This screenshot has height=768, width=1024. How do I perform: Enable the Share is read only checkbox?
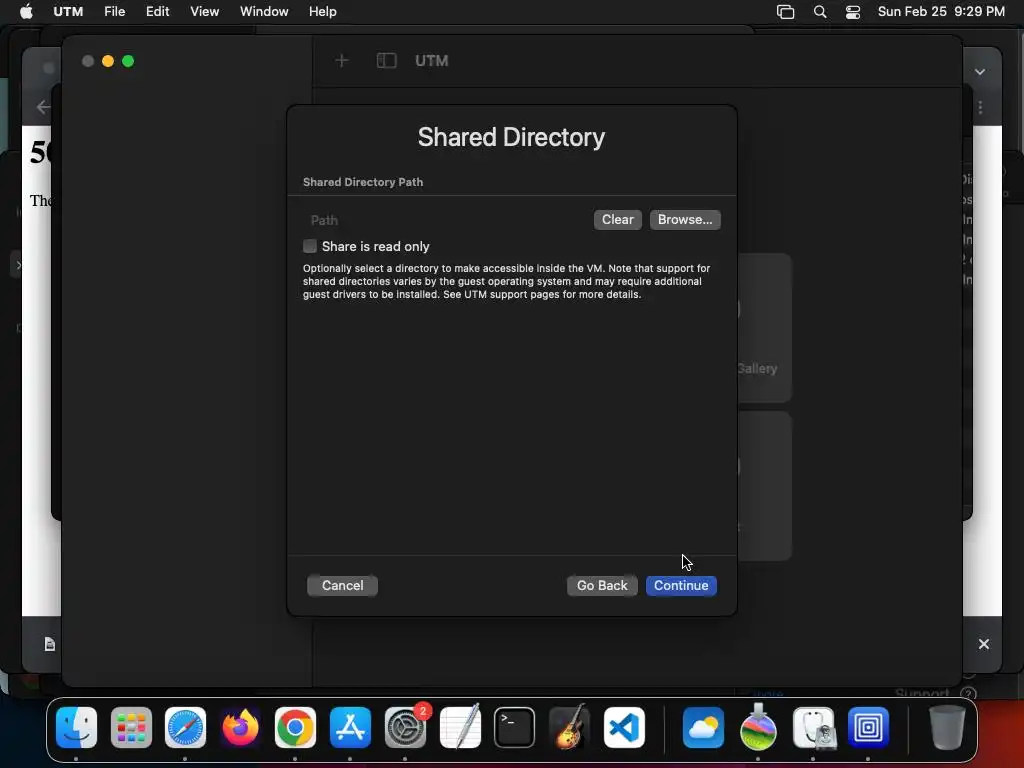pyautogui.click(x=310, y=246)
